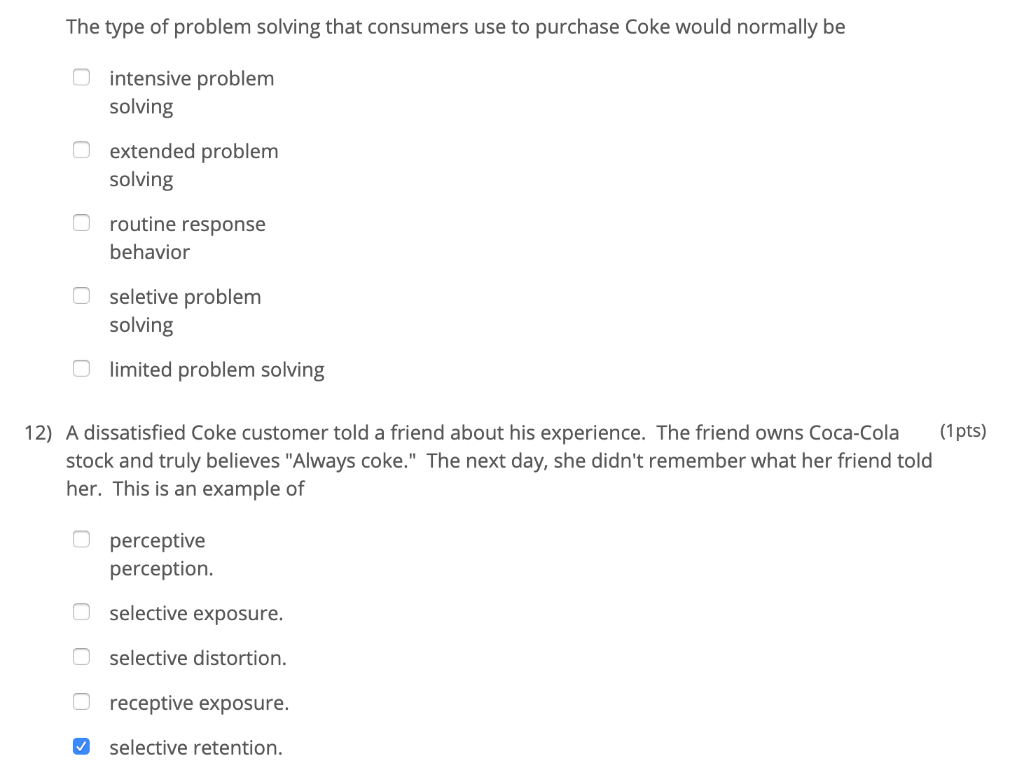Click the "selective retention" label text
This screenshot has height=784, width=1024.
pyautogui.click(x=196, y=747)
